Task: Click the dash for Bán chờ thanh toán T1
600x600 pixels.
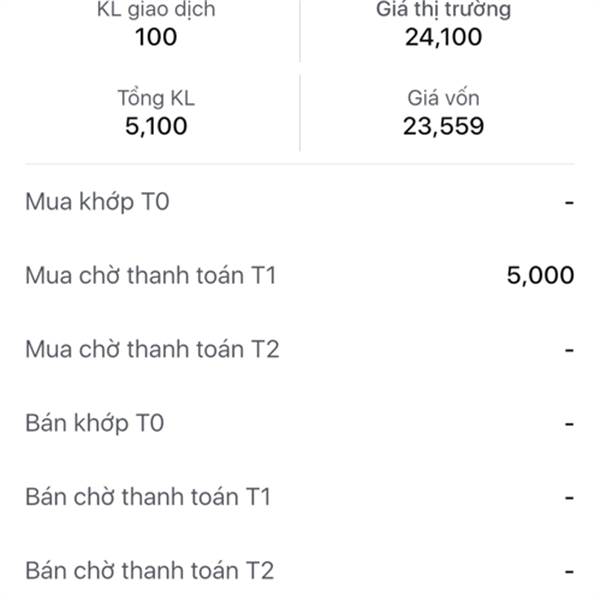Action: coord(569,498)
